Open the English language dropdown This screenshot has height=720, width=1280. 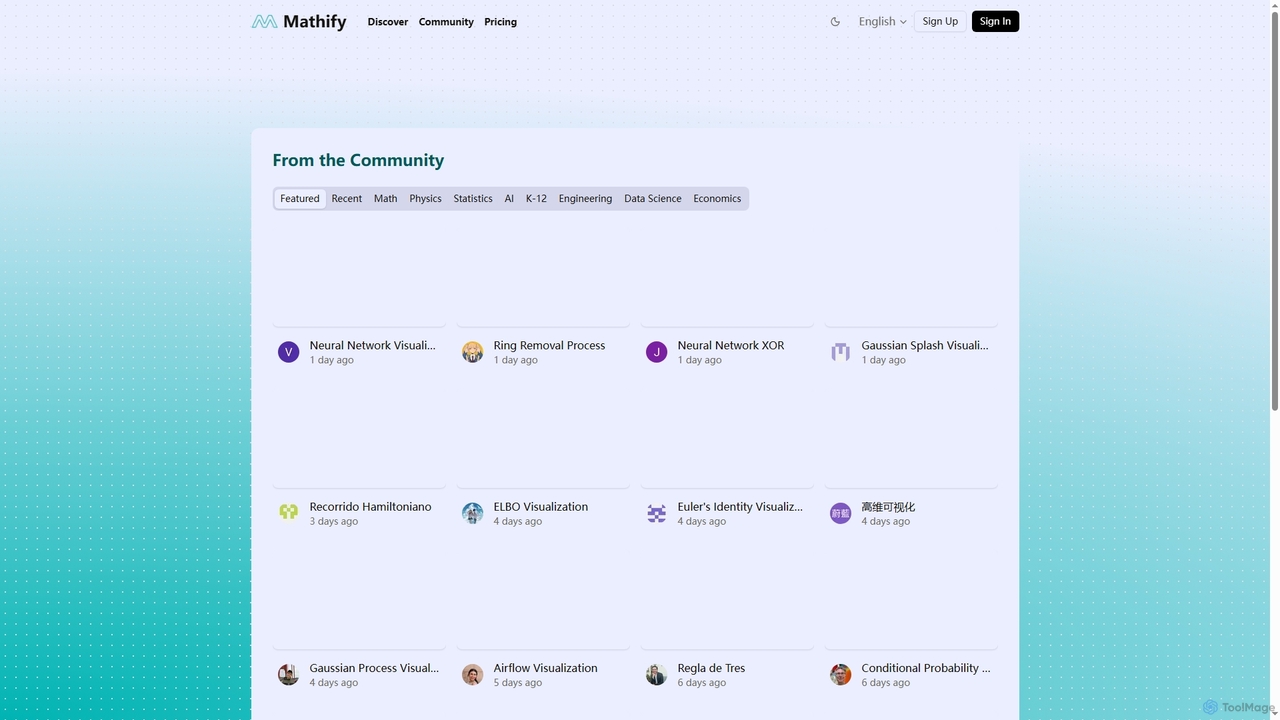[882, 21]
